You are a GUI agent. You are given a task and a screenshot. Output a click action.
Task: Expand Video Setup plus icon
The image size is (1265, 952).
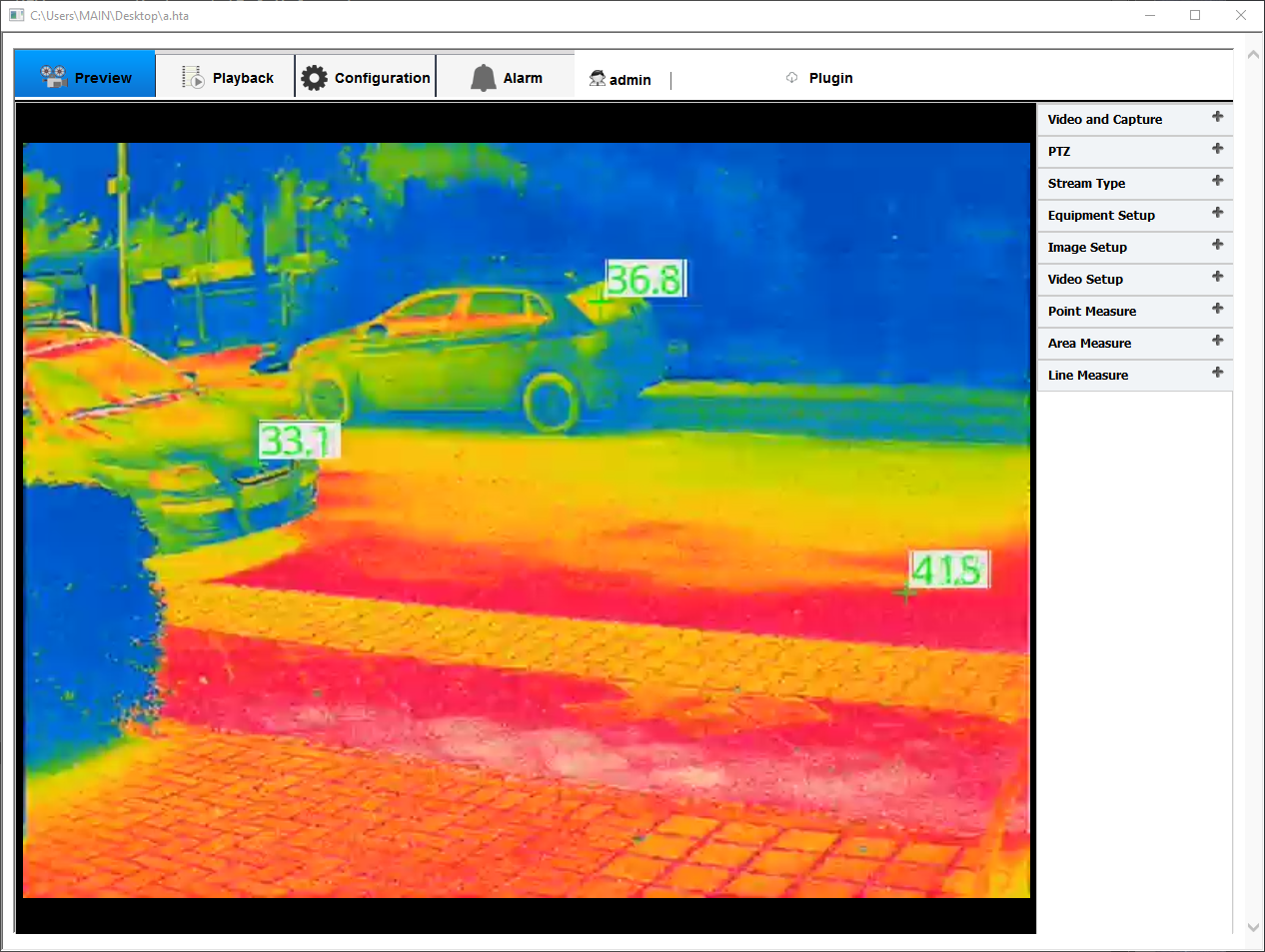[1217, 277]
